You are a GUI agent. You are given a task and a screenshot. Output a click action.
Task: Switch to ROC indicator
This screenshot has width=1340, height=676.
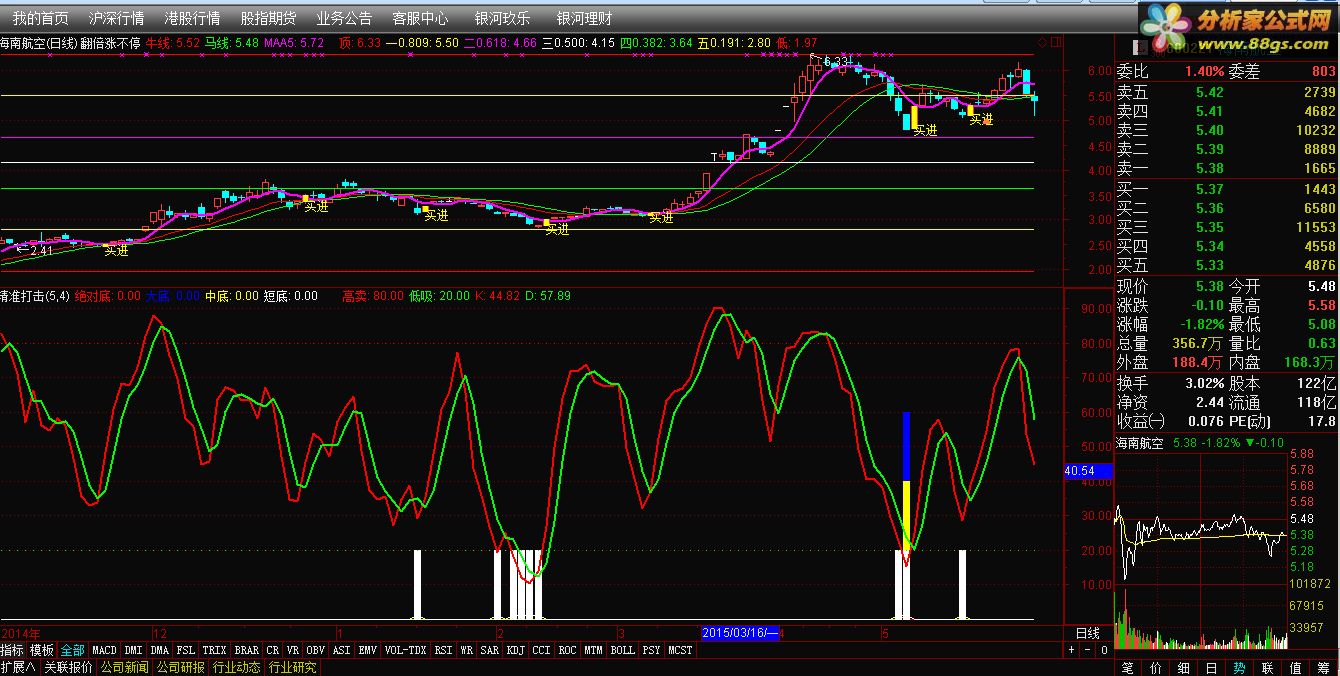point(567,650)
